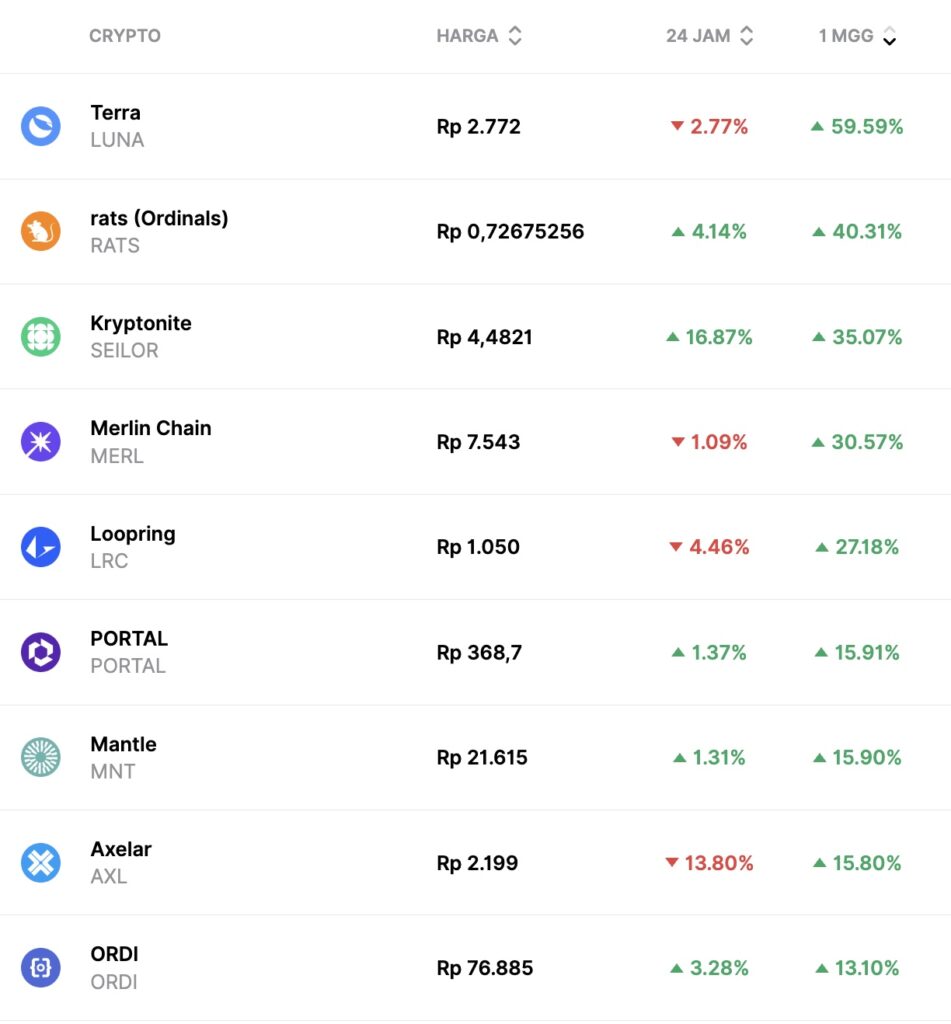Click the ORDI price Rp 76.885

pyautogui.click(x=485, y=968)
